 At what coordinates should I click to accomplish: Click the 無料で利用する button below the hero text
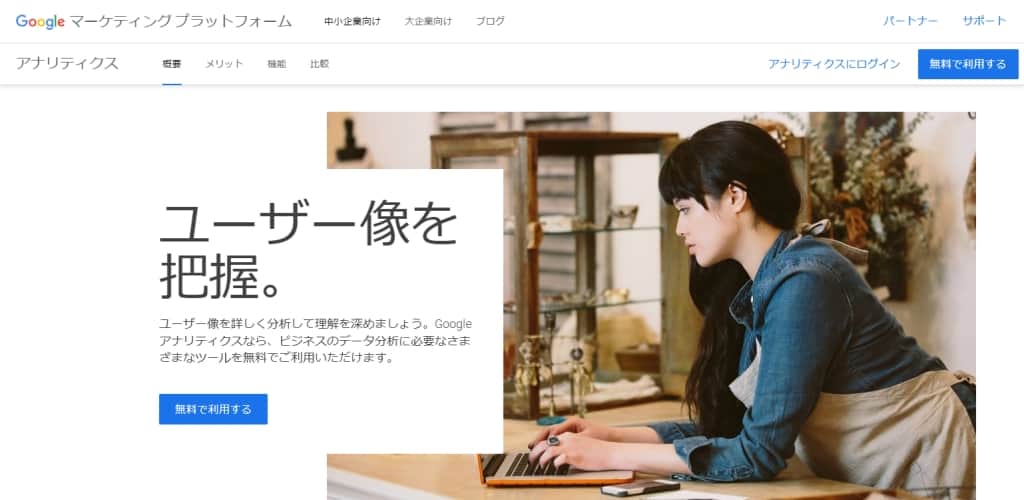[x=213, y=409]
